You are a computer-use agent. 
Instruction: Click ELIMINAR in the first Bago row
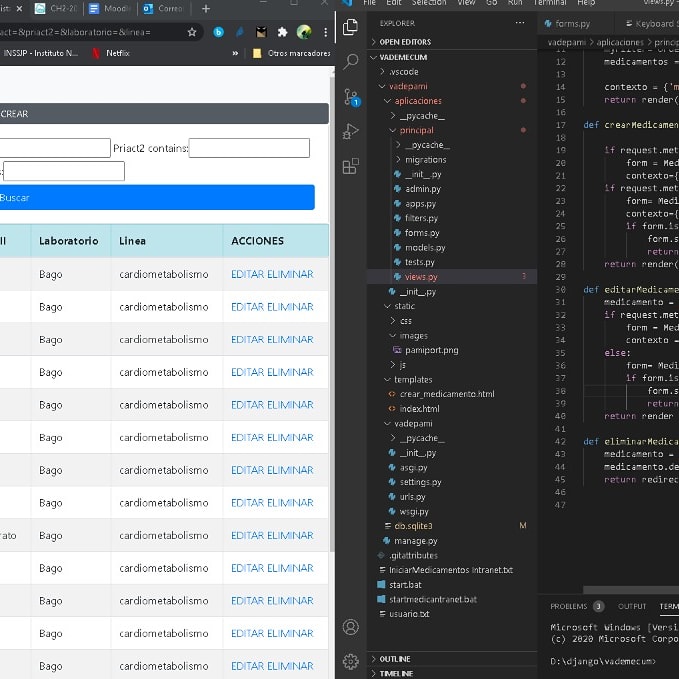click(x=290, y=274)
